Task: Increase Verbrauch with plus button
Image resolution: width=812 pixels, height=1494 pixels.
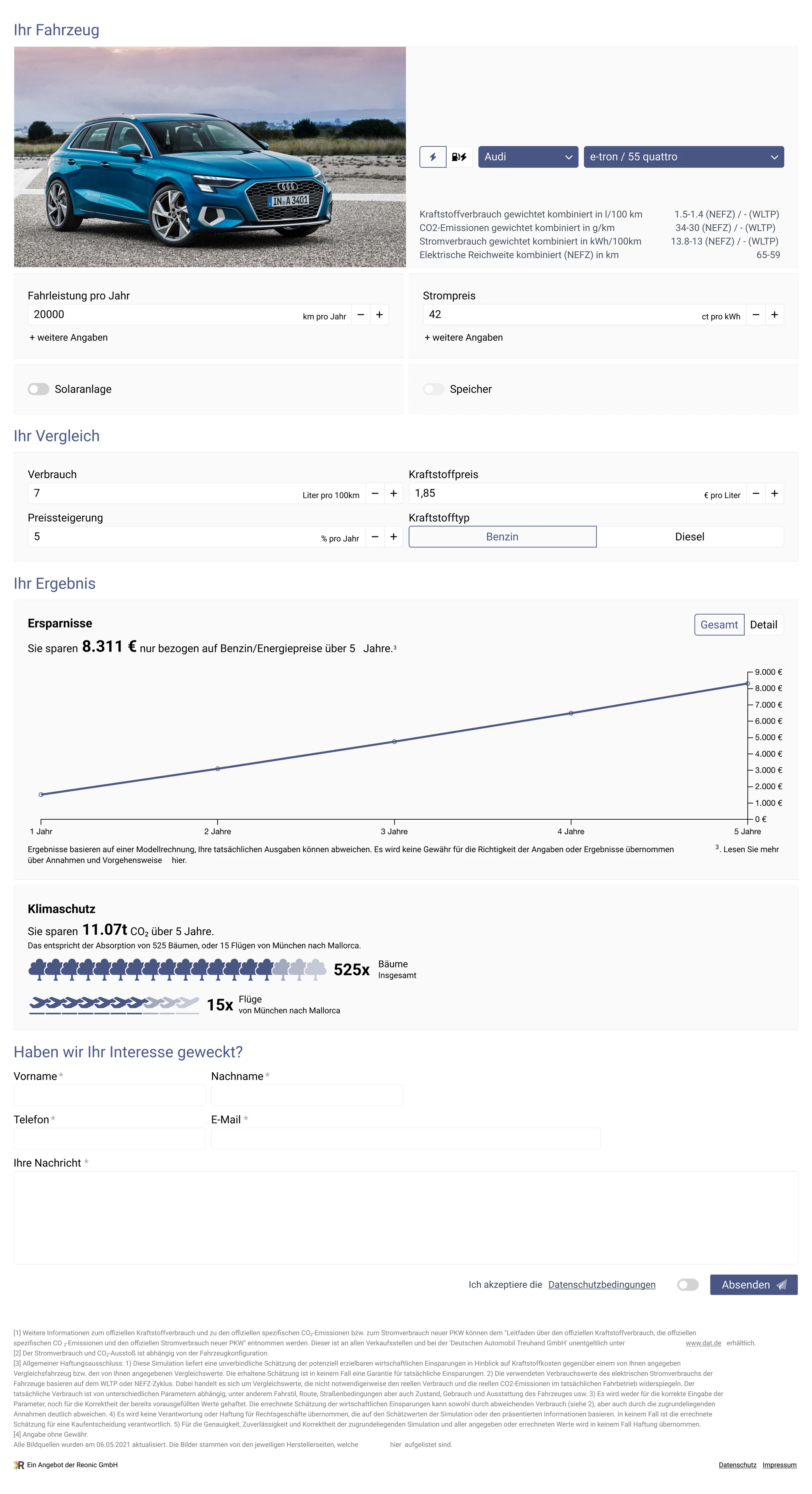Action: (x=393, y=493)
